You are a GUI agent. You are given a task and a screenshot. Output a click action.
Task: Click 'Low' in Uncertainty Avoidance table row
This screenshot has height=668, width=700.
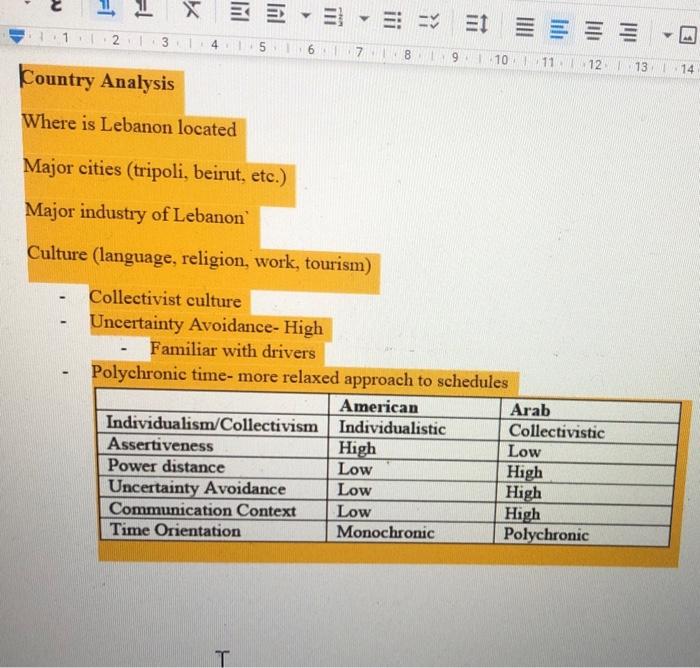354,490
